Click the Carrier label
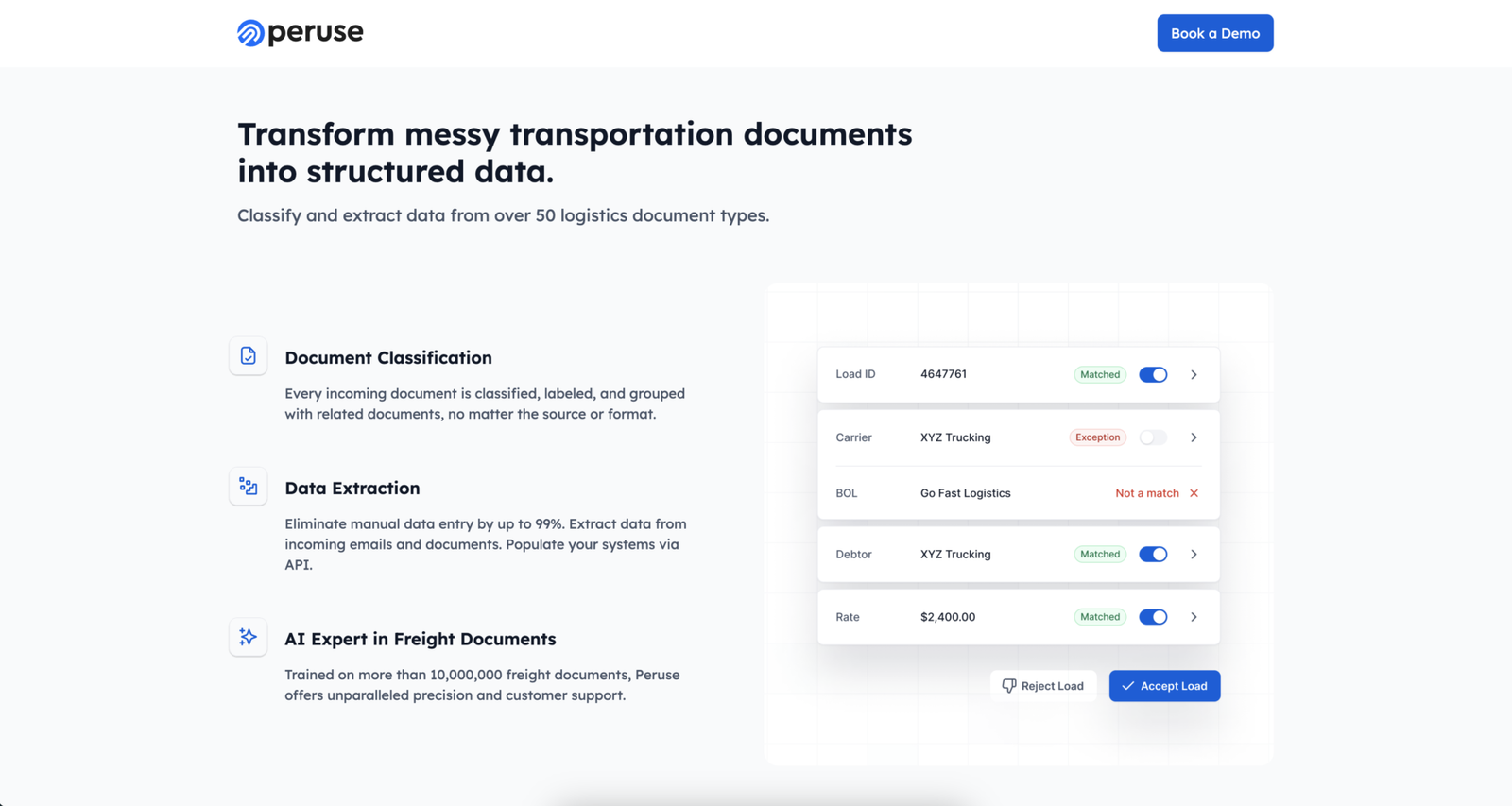Screen dimensions: 1512x806 coord(853,437)
